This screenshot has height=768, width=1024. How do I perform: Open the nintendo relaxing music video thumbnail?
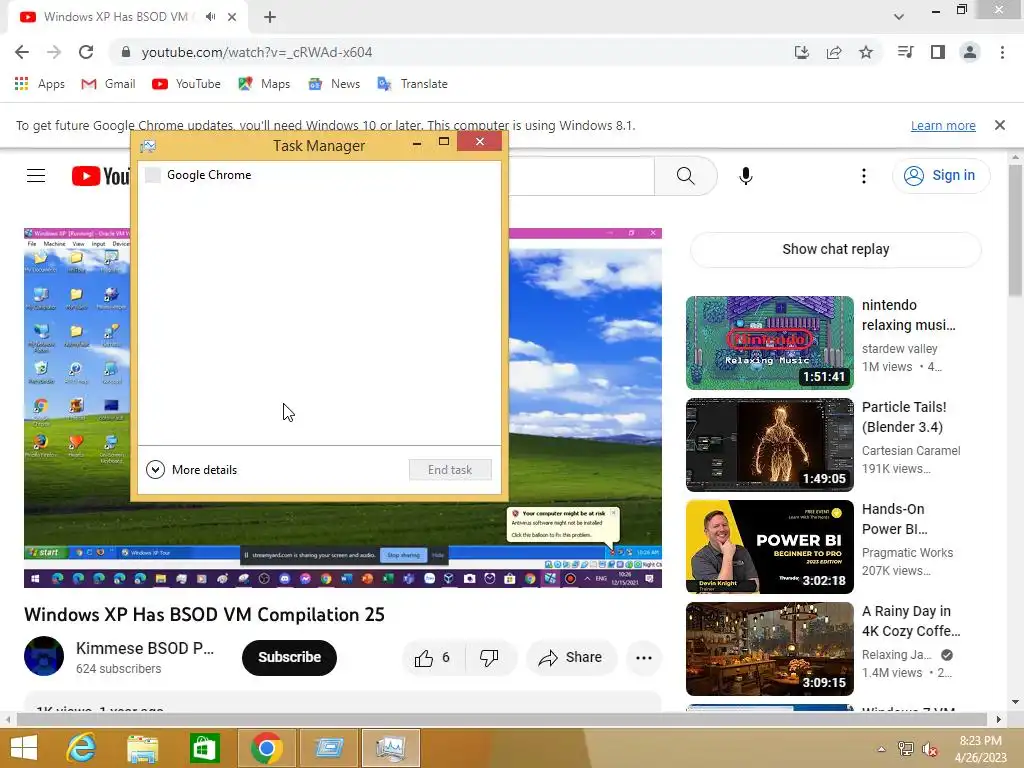point(769,342)
